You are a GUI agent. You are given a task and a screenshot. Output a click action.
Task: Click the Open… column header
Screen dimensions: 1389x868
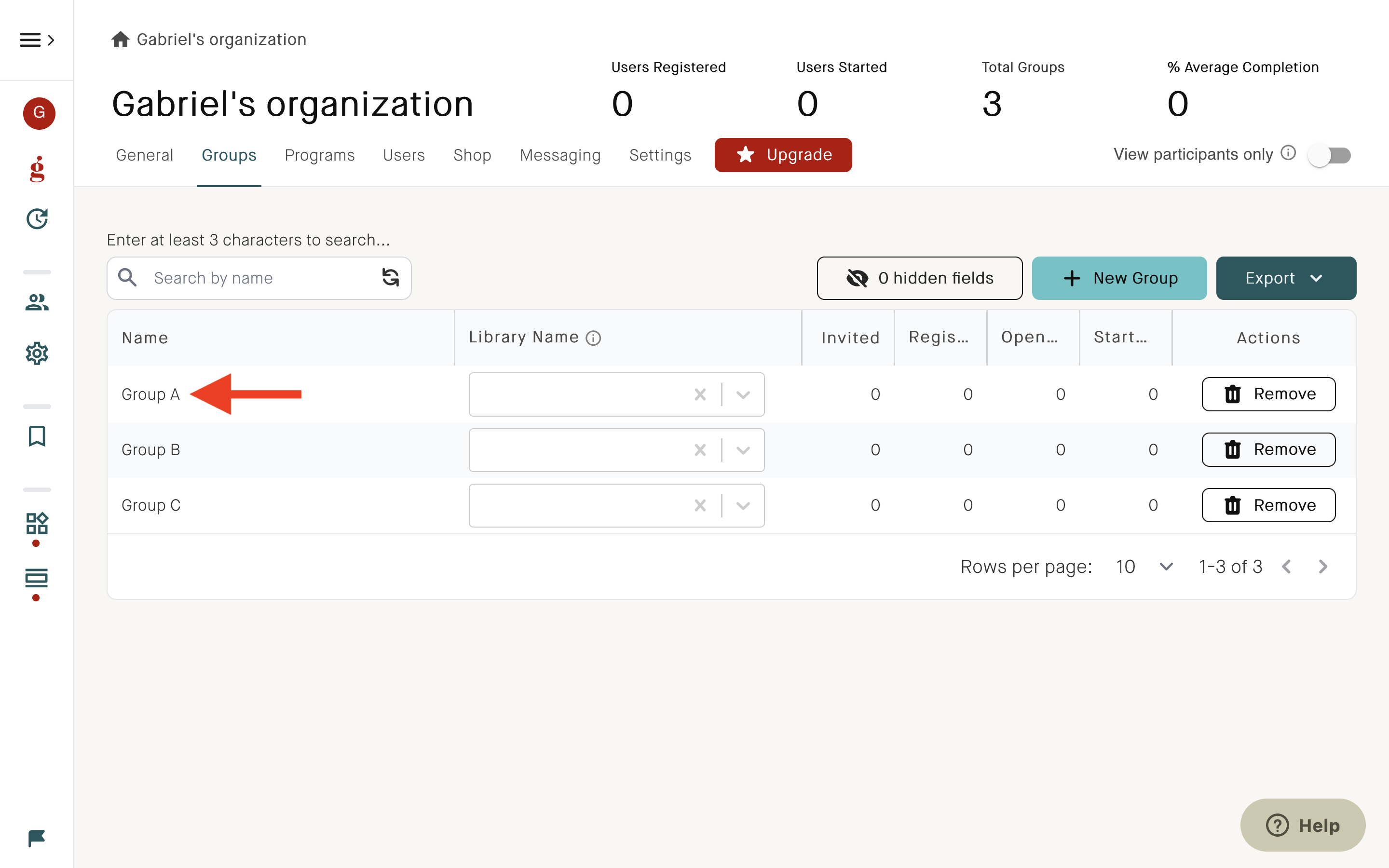[1030, 338]
